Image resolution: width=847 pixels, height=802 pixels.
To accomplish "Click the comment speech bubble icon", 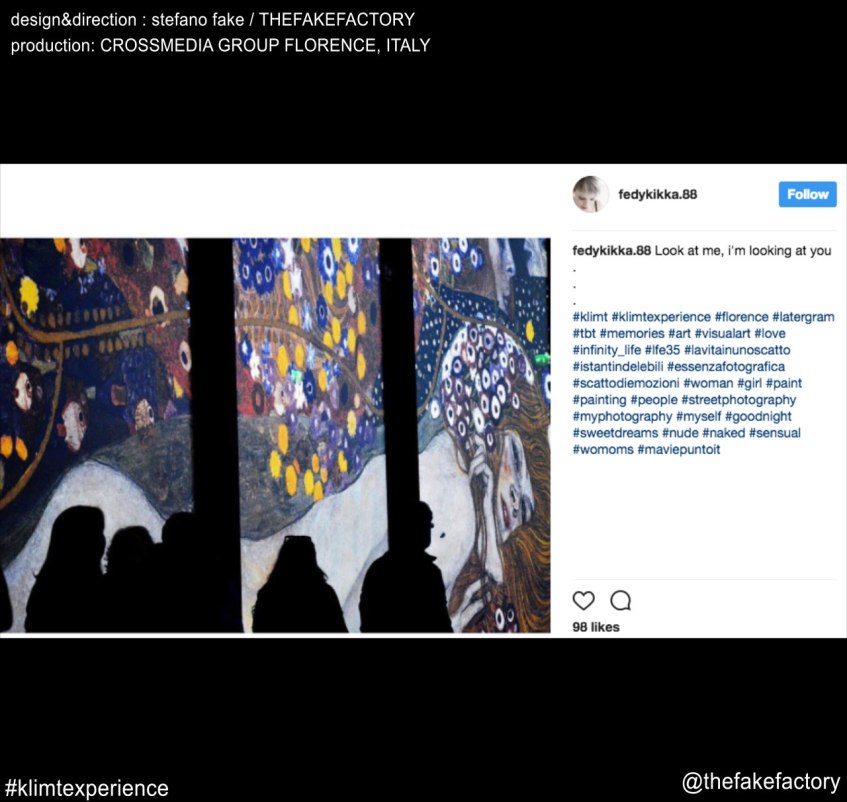I will click(620, 600).
